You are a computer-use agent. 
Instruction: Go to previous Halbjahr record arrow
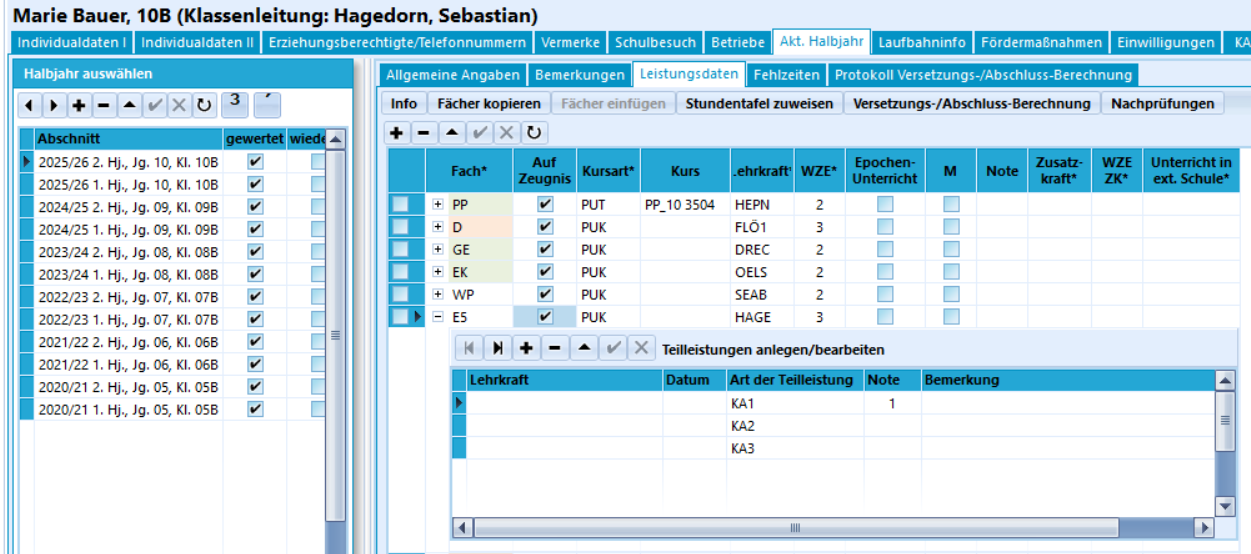coord(29,105)
